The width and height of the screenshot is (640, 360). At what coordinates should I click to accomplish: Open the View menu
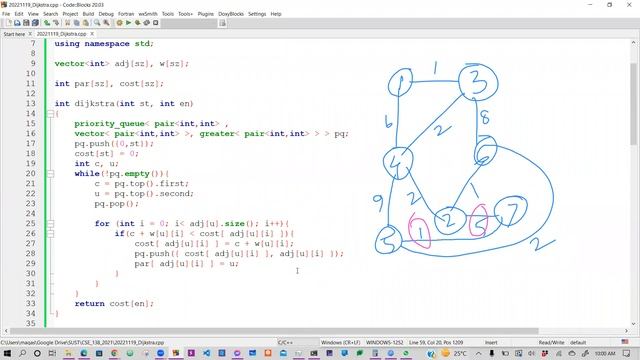(x=33, y=14)
